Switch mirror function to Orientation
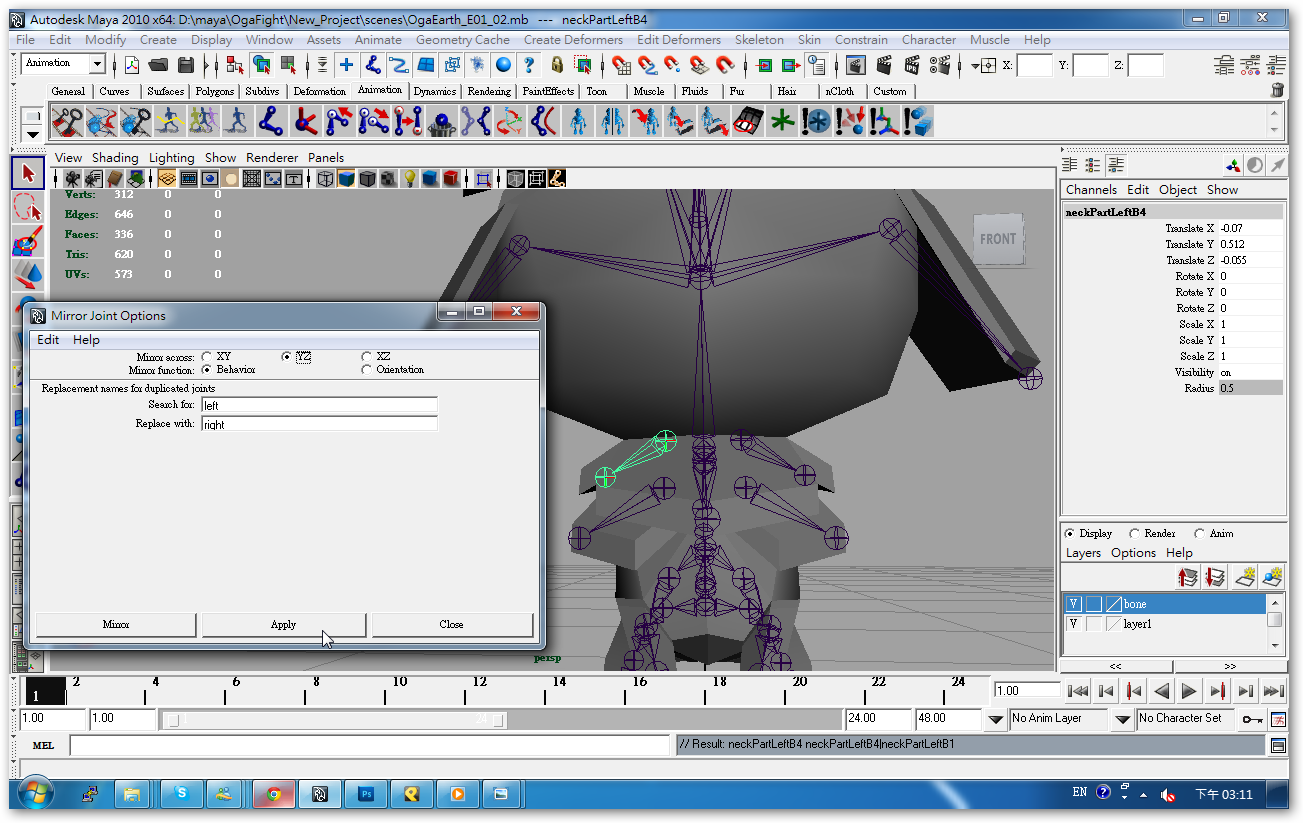 coord(367,368)
